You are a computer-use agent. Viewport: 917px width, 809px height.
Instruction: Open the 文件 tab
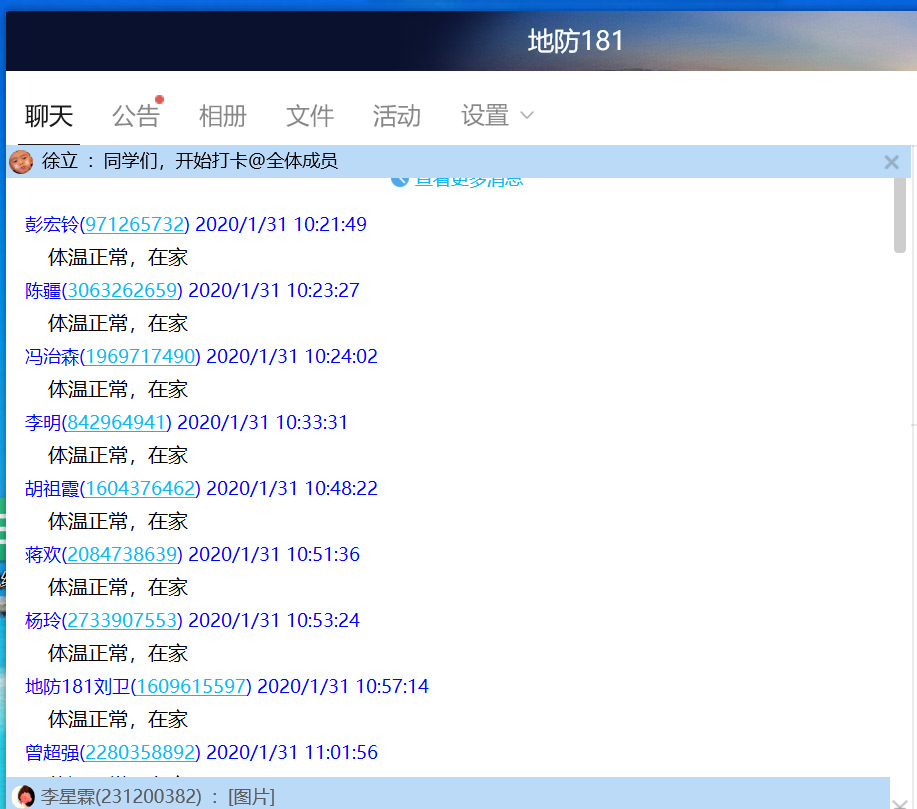click(310, 116)
